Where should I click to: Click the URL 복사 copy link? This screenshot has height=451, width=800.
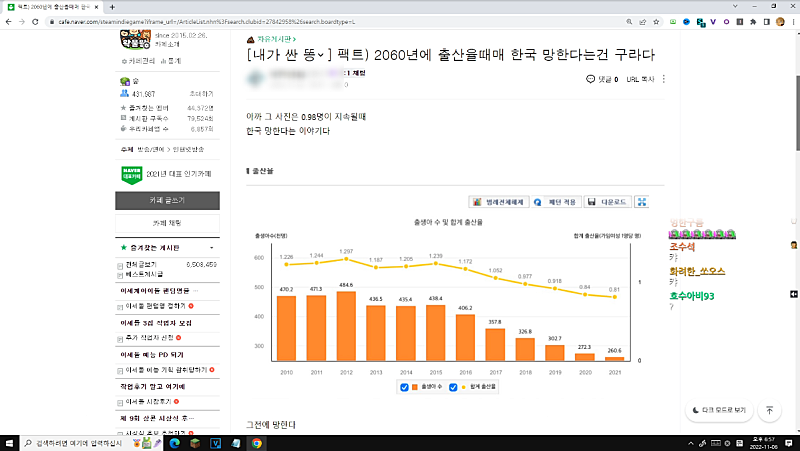640,79
